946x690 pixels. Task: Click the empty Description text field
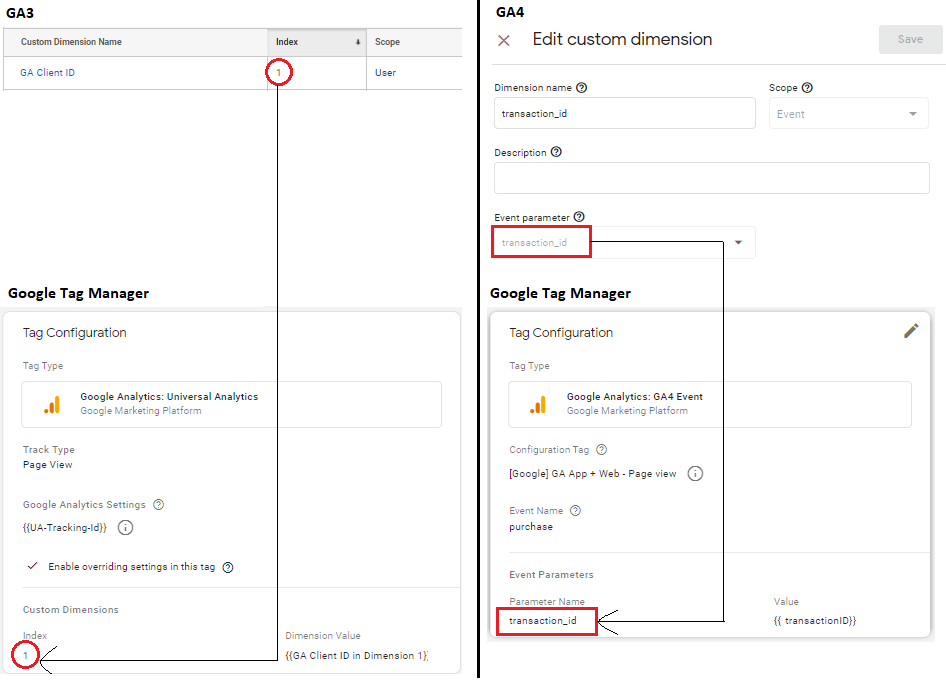coord(711,178)
